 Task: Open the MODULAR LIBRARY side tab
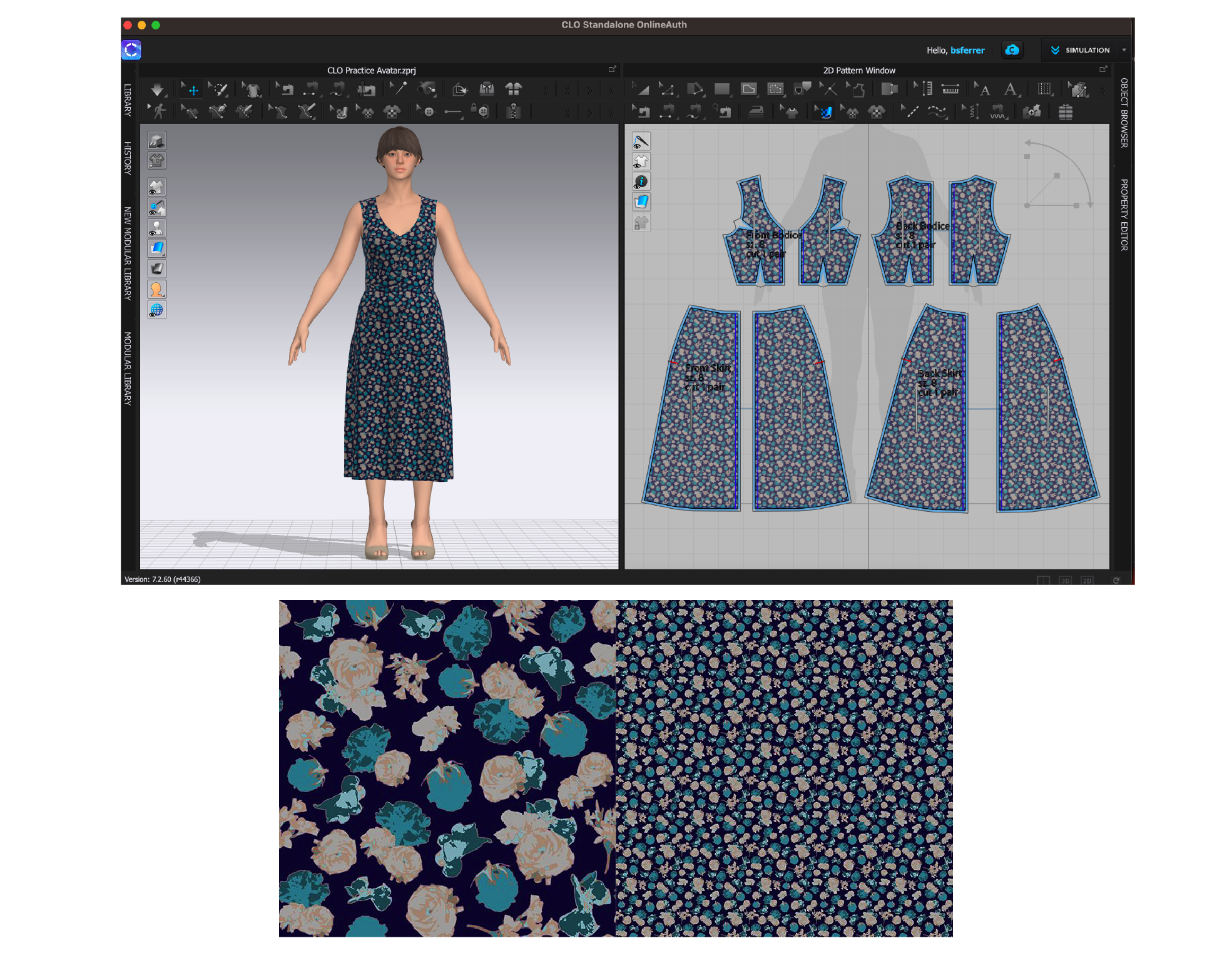tap(128, 369)
